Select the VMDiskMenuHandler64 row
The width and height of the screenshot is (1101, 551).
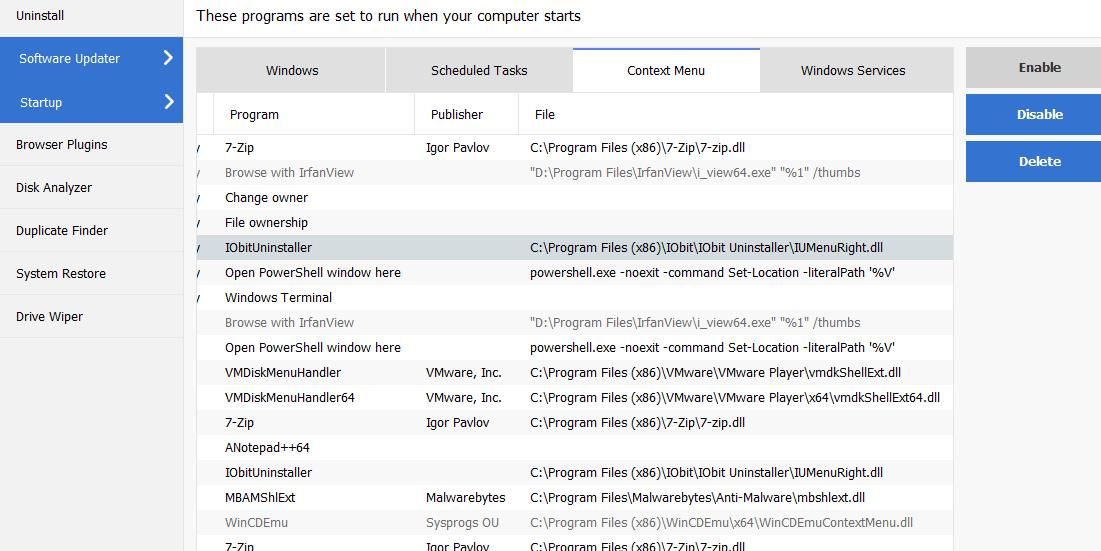click(x=574, y=397)
